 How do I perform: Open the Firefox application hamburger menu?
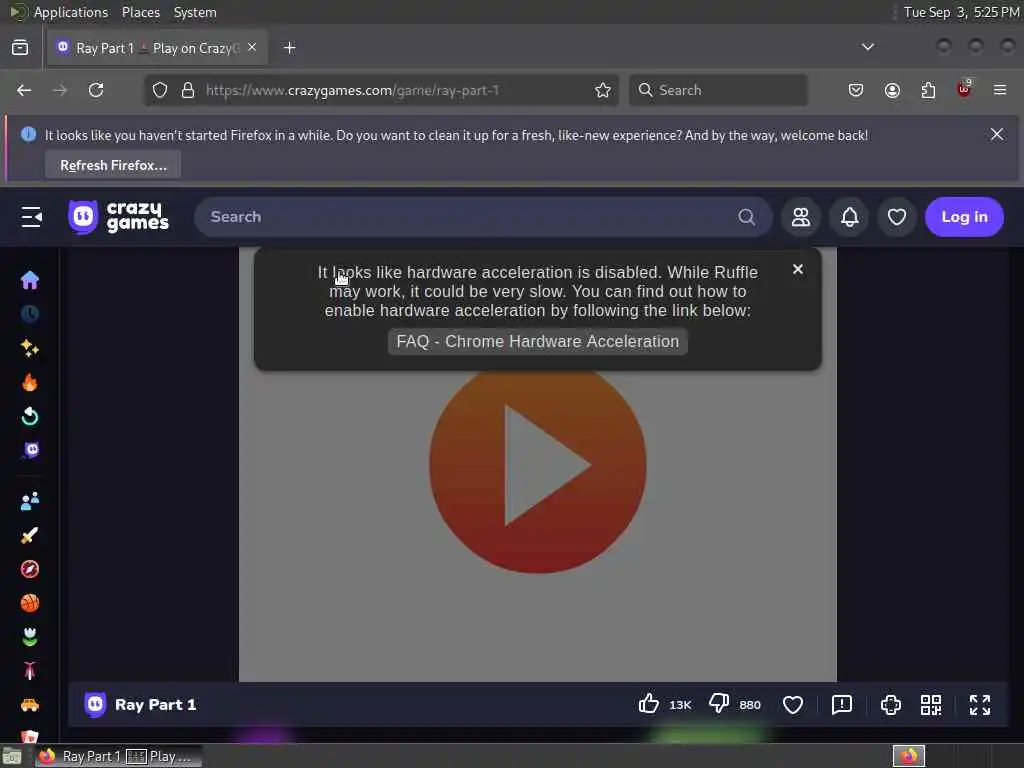pos(1000,90)
